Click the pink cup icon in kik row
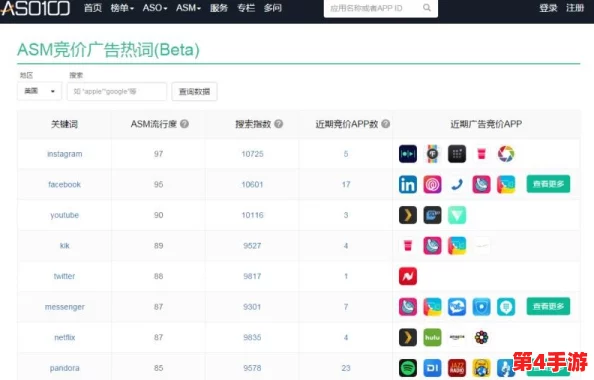This screenshot has width=594, height=380. 408,246
